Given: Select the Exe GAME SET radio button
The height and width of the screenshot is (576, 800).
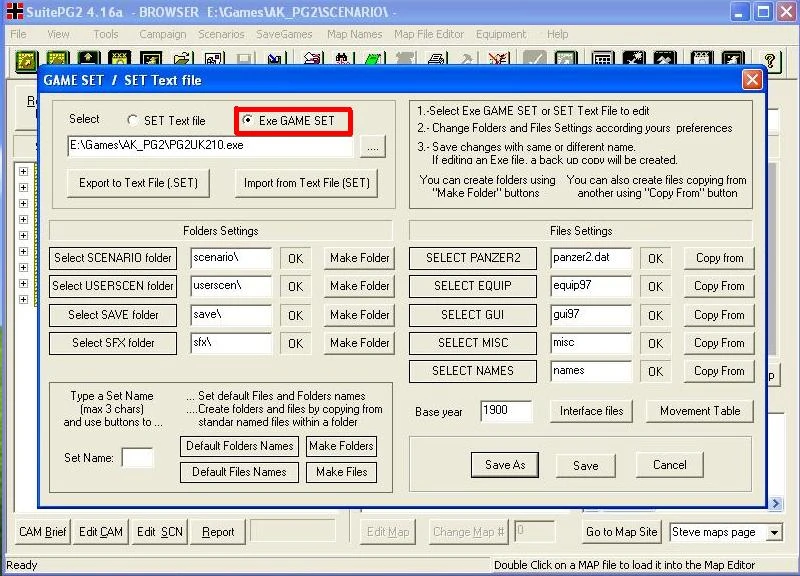Looking at the screenshot, I should click(x=247, y=120).
